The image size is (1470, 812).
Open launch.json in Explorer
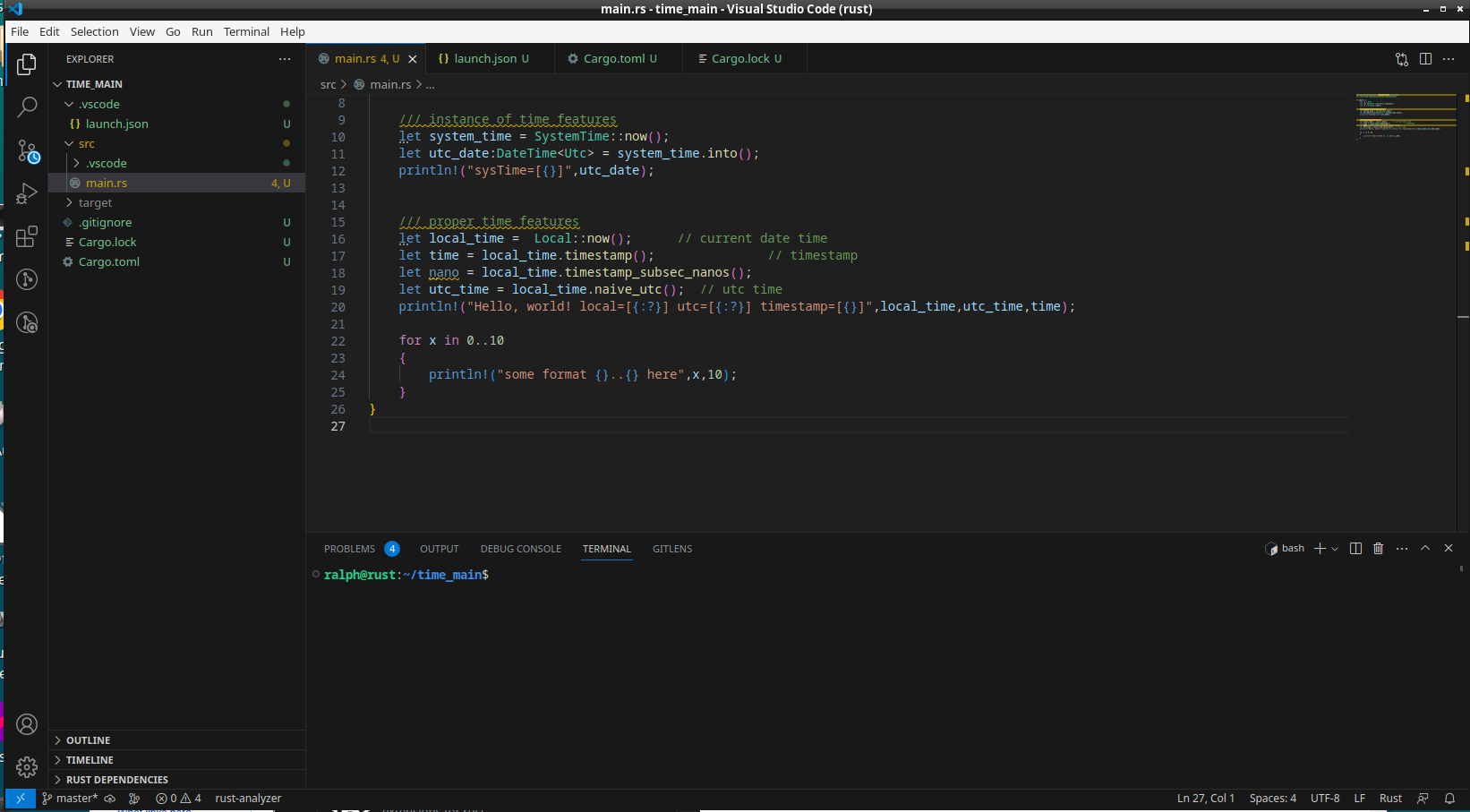point(116,124)
